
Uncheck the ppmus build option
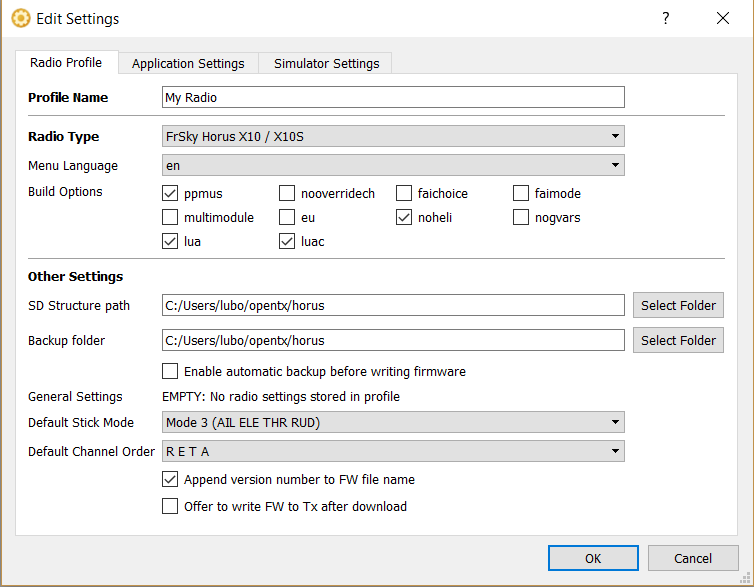[170, 193]
